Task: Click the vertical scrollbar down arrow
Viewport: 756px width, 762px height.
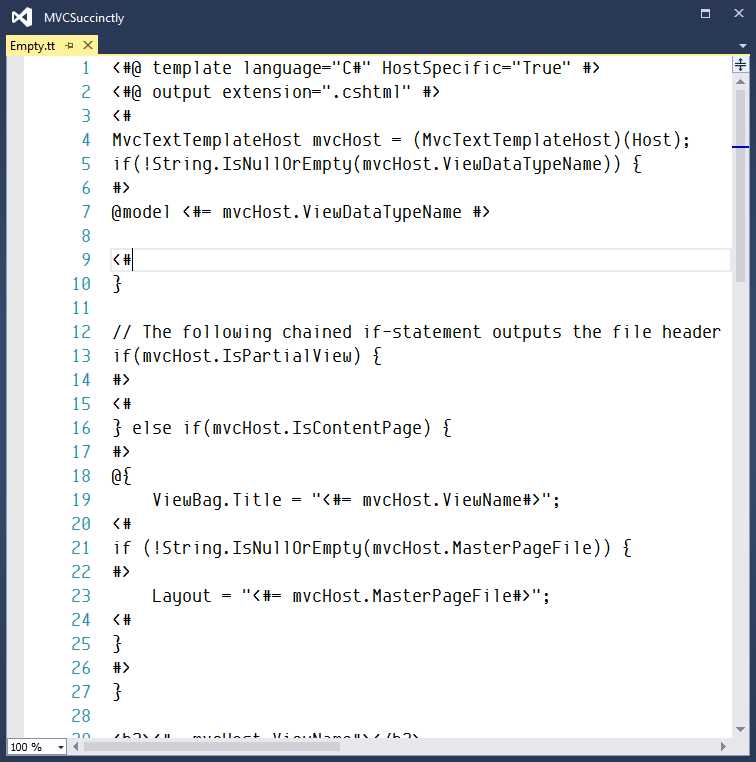Action: coord(740,729)
